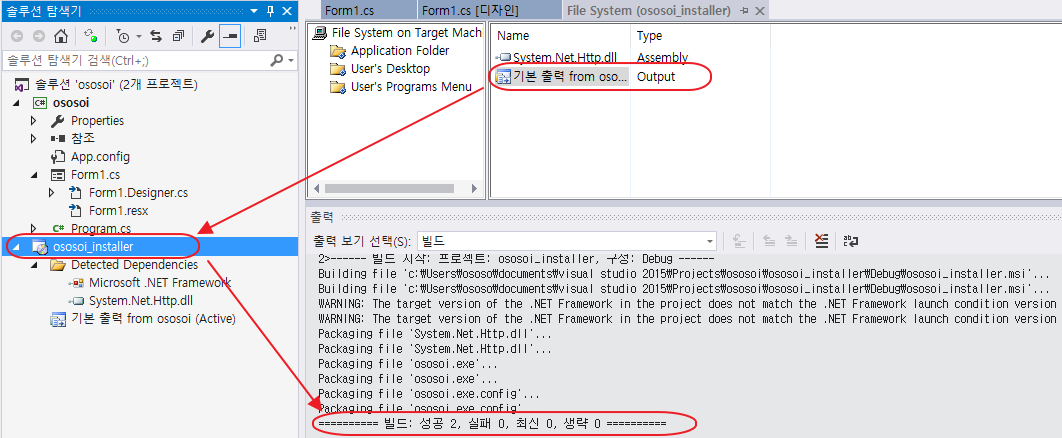
Task: Open search options dropdown arrow
Action: coord(291,60)
